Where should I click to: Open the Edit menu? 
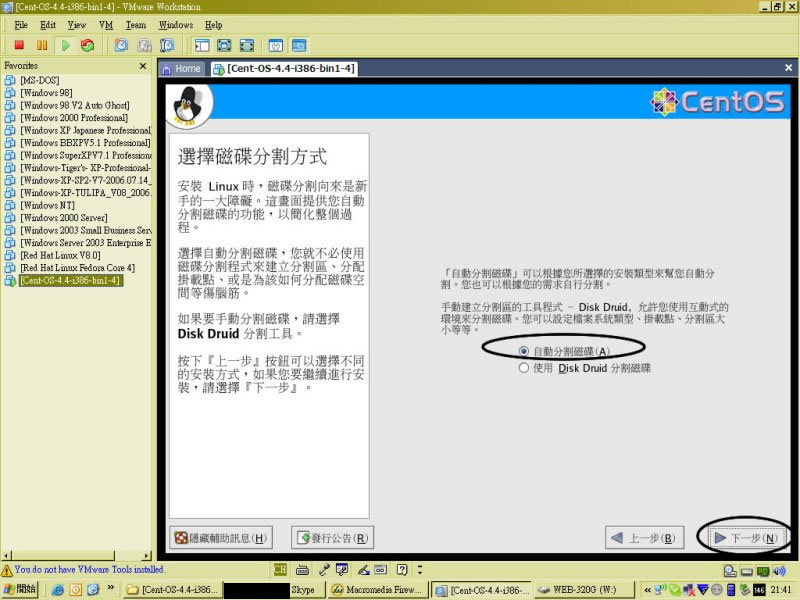click(x=47, y=25)
